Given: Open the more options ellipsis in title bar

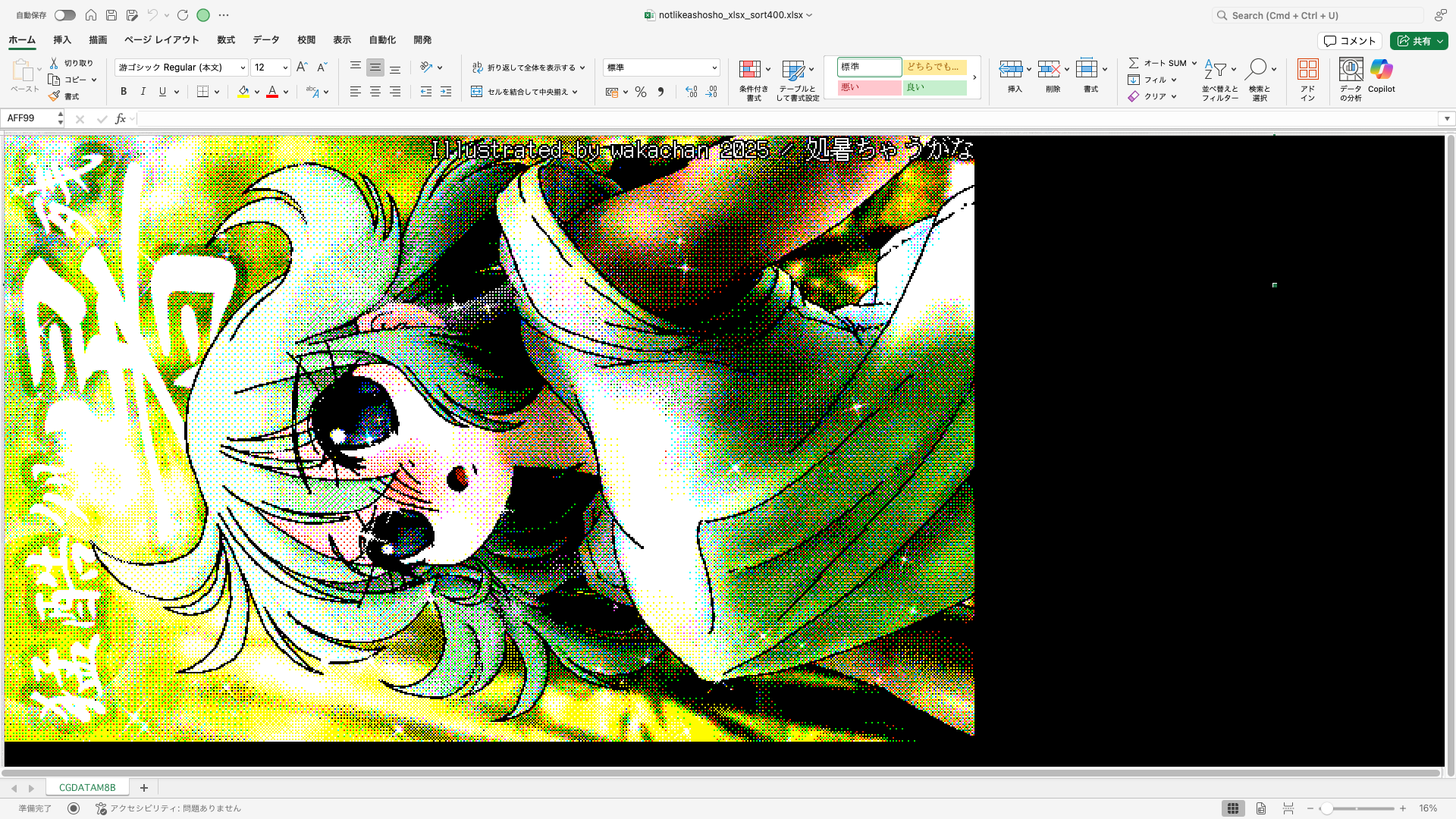Looking at the screenshot, I should coord(224,15).
